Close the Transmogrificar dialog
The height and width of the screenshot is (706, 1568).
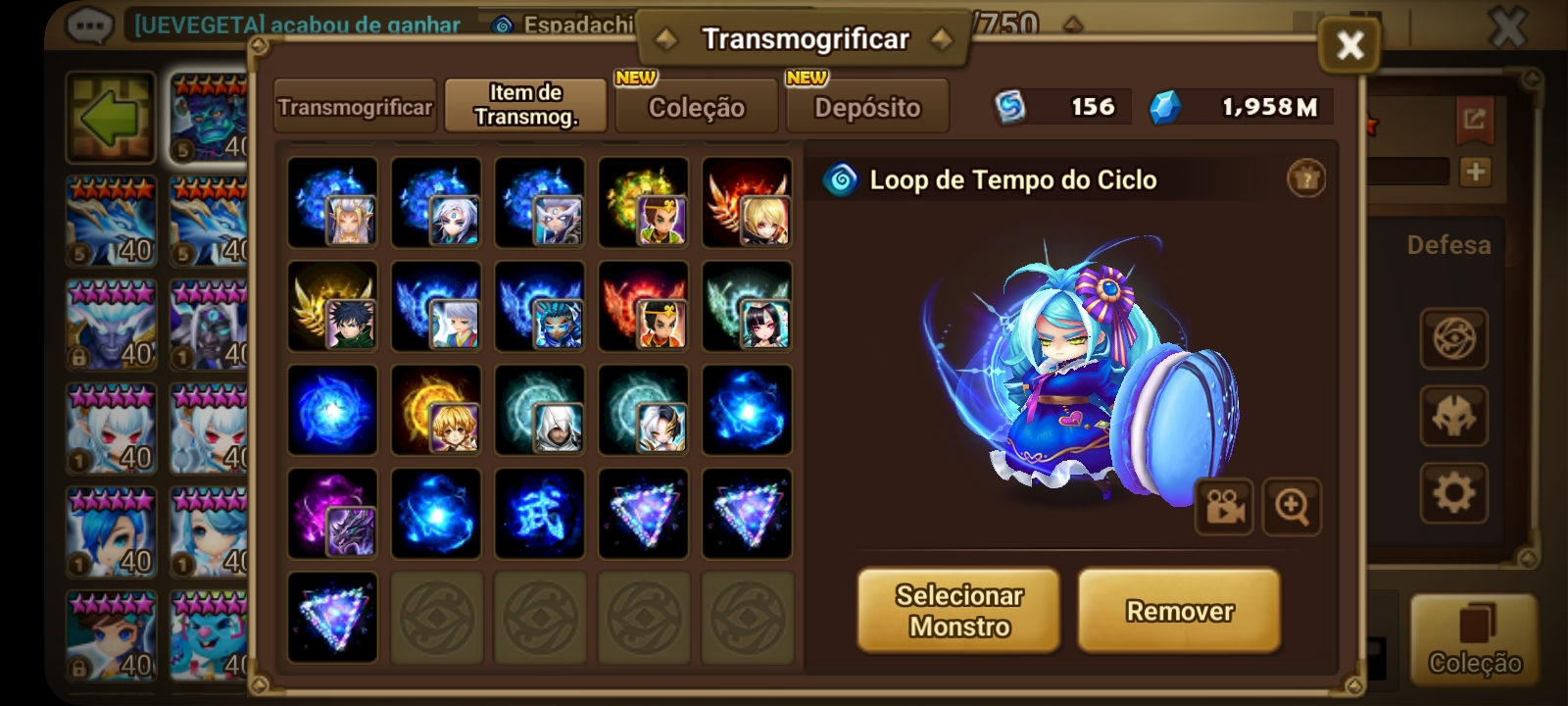1349,45
